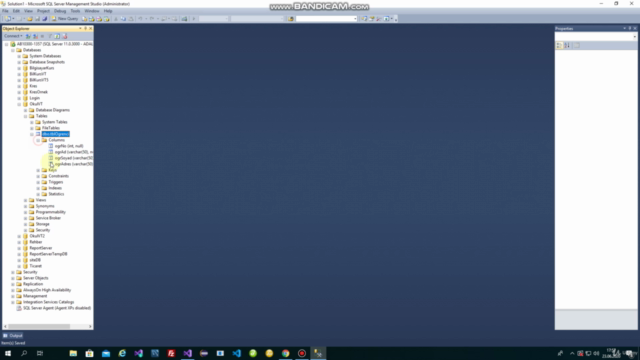The image size is (640, 360).
Task: Select the dbo.tblOgrenci table
Action: pyautogui.click(x=56, y=134)
